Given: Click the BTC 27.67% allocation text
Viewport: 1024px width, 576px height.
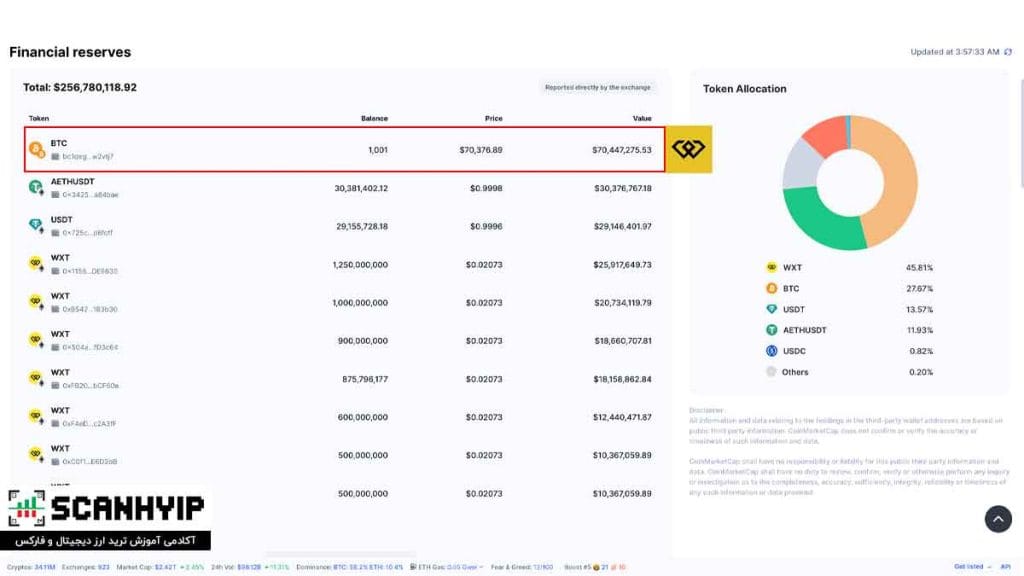Looking at the screenshot, I should pyautogui.click(x=920, y=289).
